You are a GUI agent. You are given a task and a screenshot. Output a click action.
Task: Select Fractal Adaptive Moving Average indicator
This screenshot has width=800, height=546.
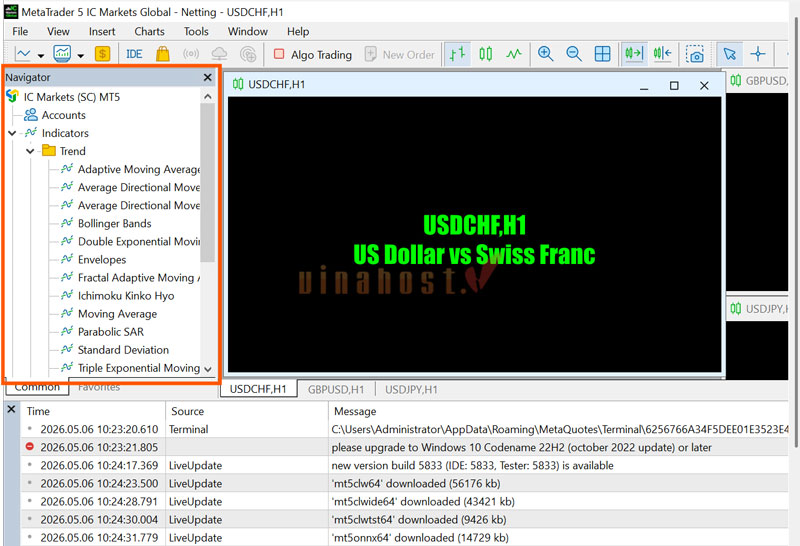(138, 278)
